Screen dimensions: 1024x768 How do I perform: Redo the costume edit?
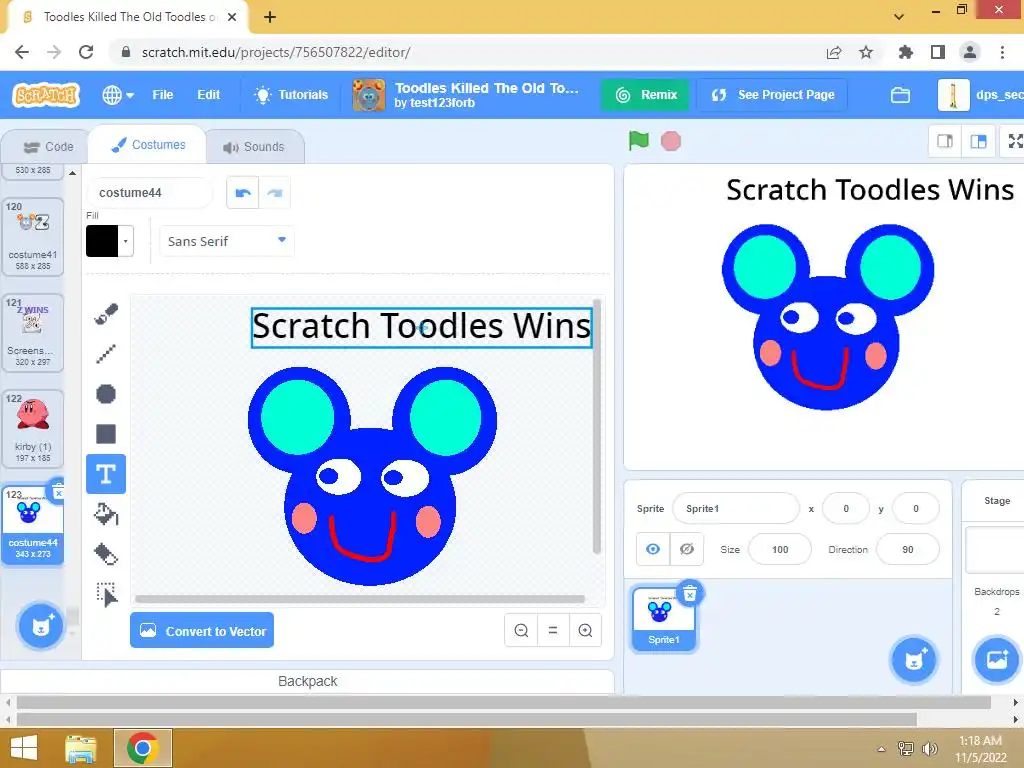[275, 193]
